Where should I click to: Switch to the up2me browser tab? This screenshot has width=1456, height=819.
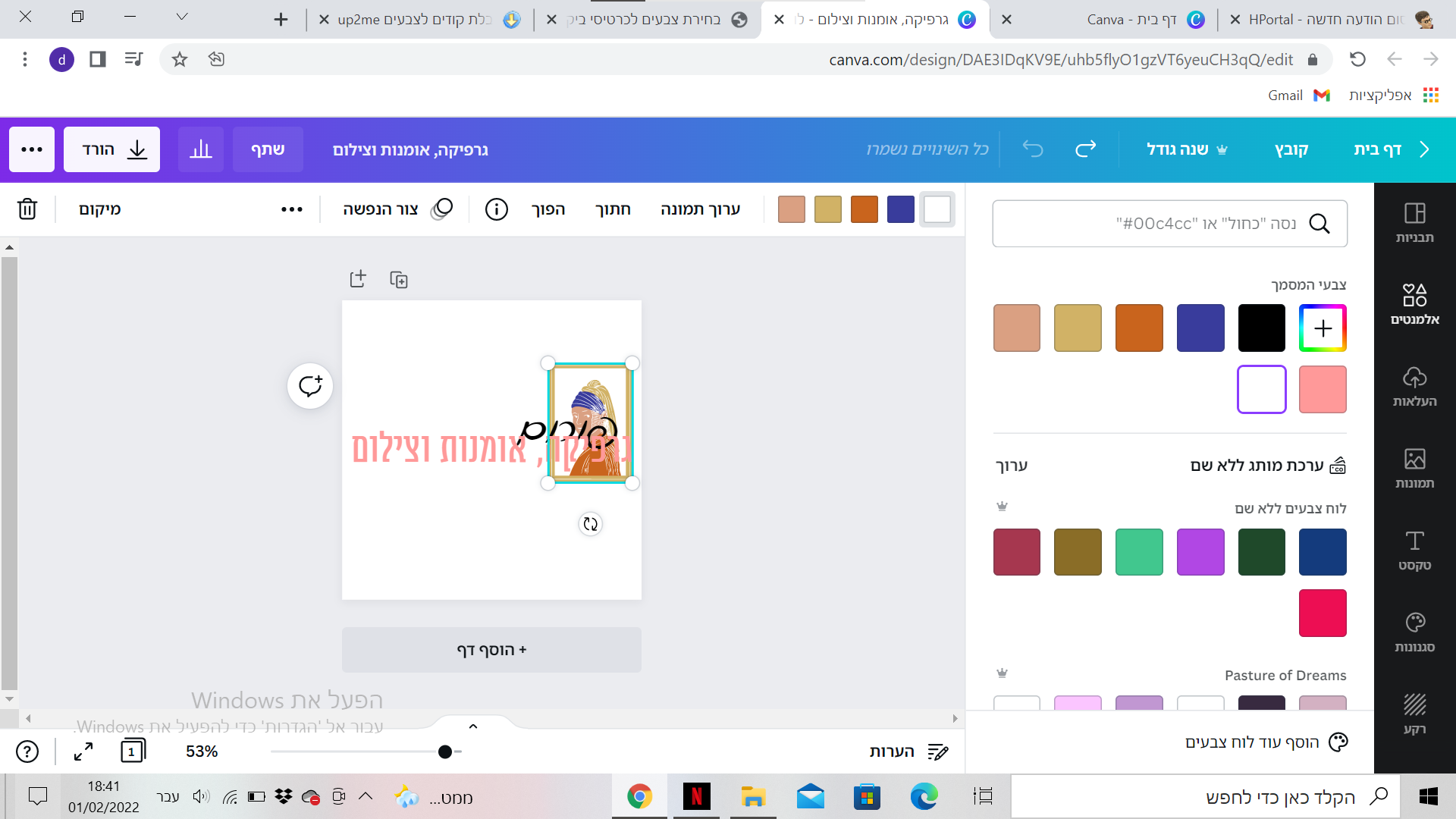[419, 20]
